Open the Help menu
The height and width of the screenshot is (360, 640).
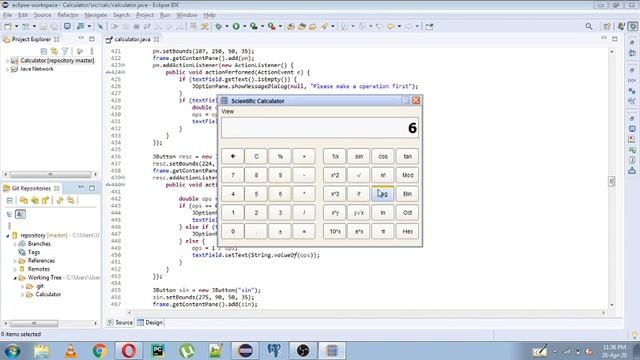(209, 15)
